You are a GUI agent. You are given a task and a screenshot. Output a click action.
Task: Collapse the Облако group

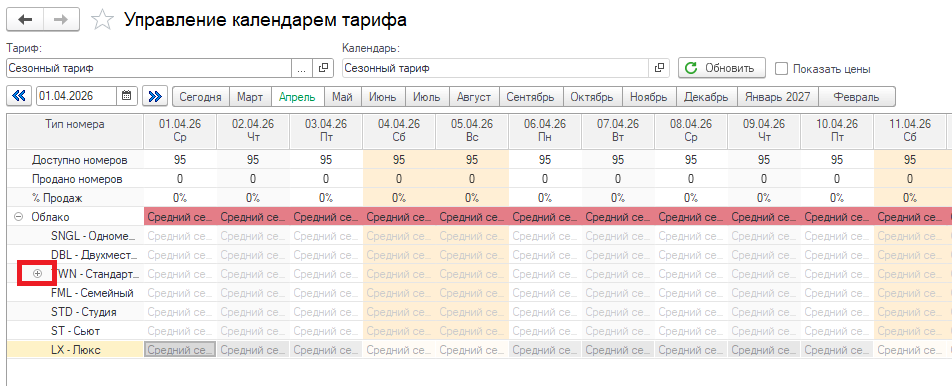pyautogui.click(x=19, y=217)
